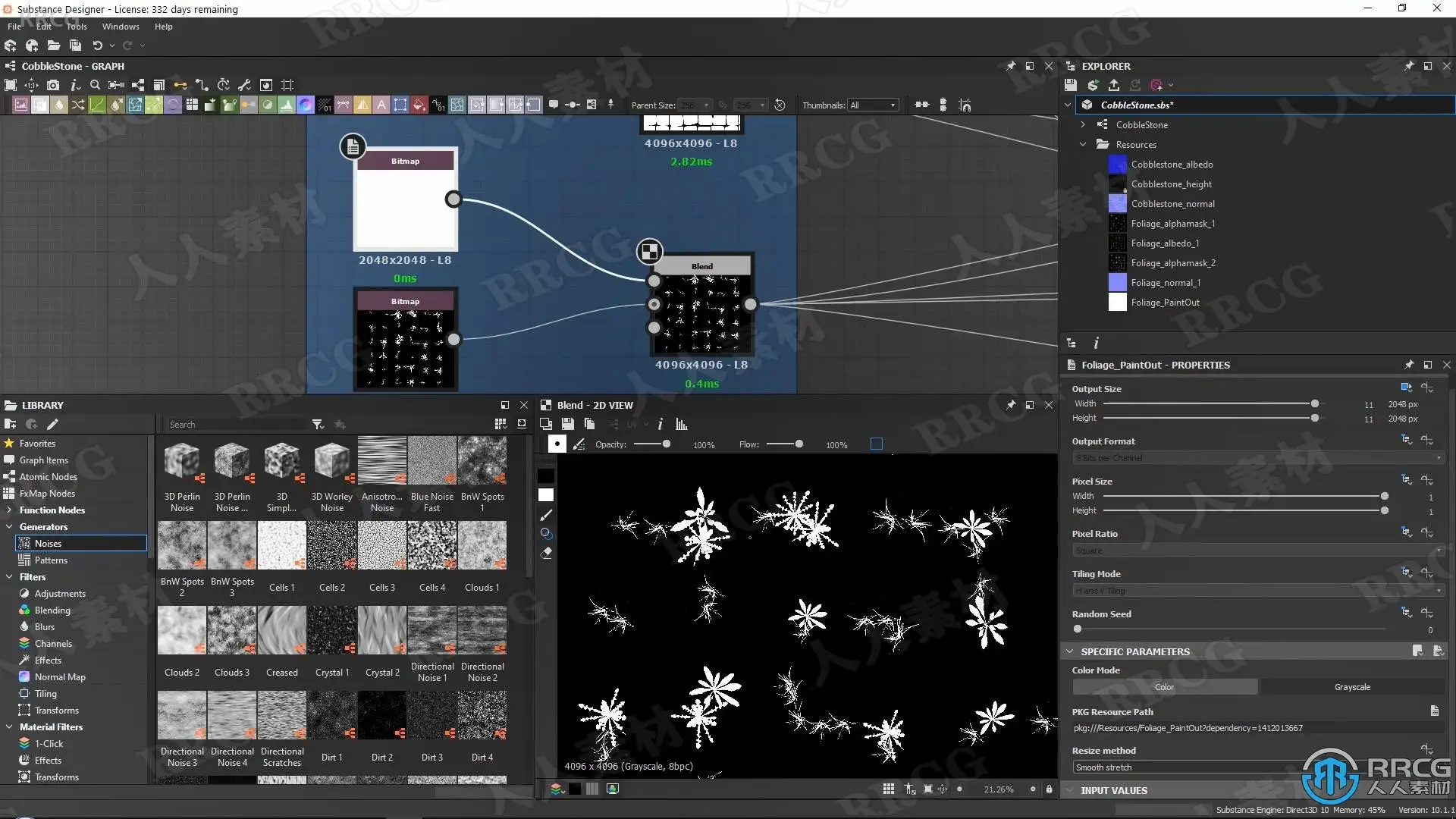Save 2D view image with floppy icon
Viewport: 1456px width, 819px height.
coord(567,425)
